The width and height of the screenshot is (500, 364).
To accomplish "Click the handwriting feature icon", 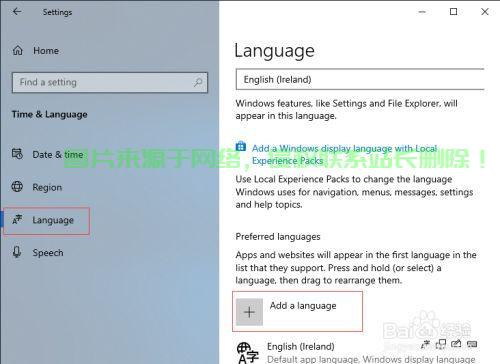I will (x=456, y=344).
